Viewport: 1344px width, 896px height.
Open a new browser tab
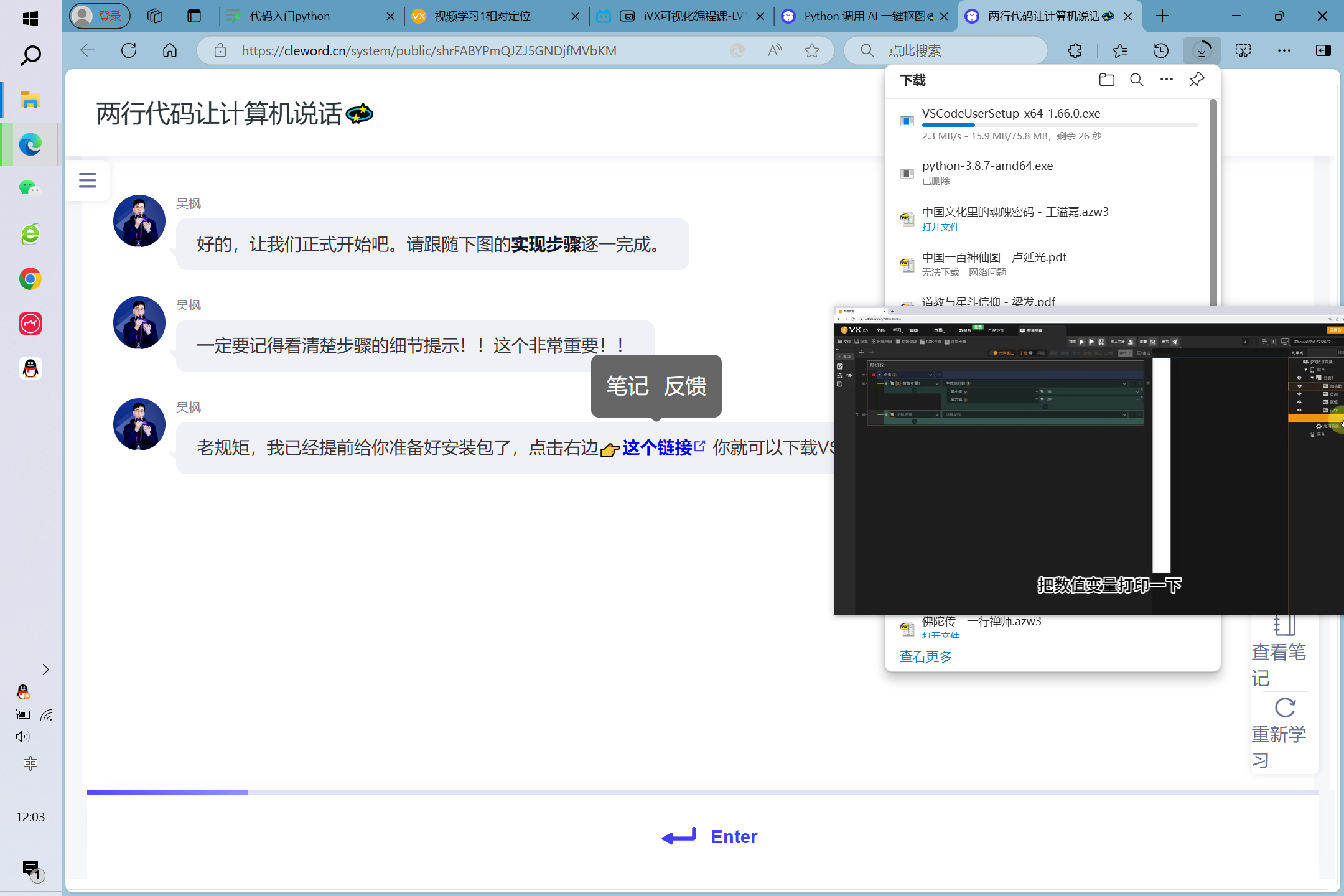click(1162, 16)
